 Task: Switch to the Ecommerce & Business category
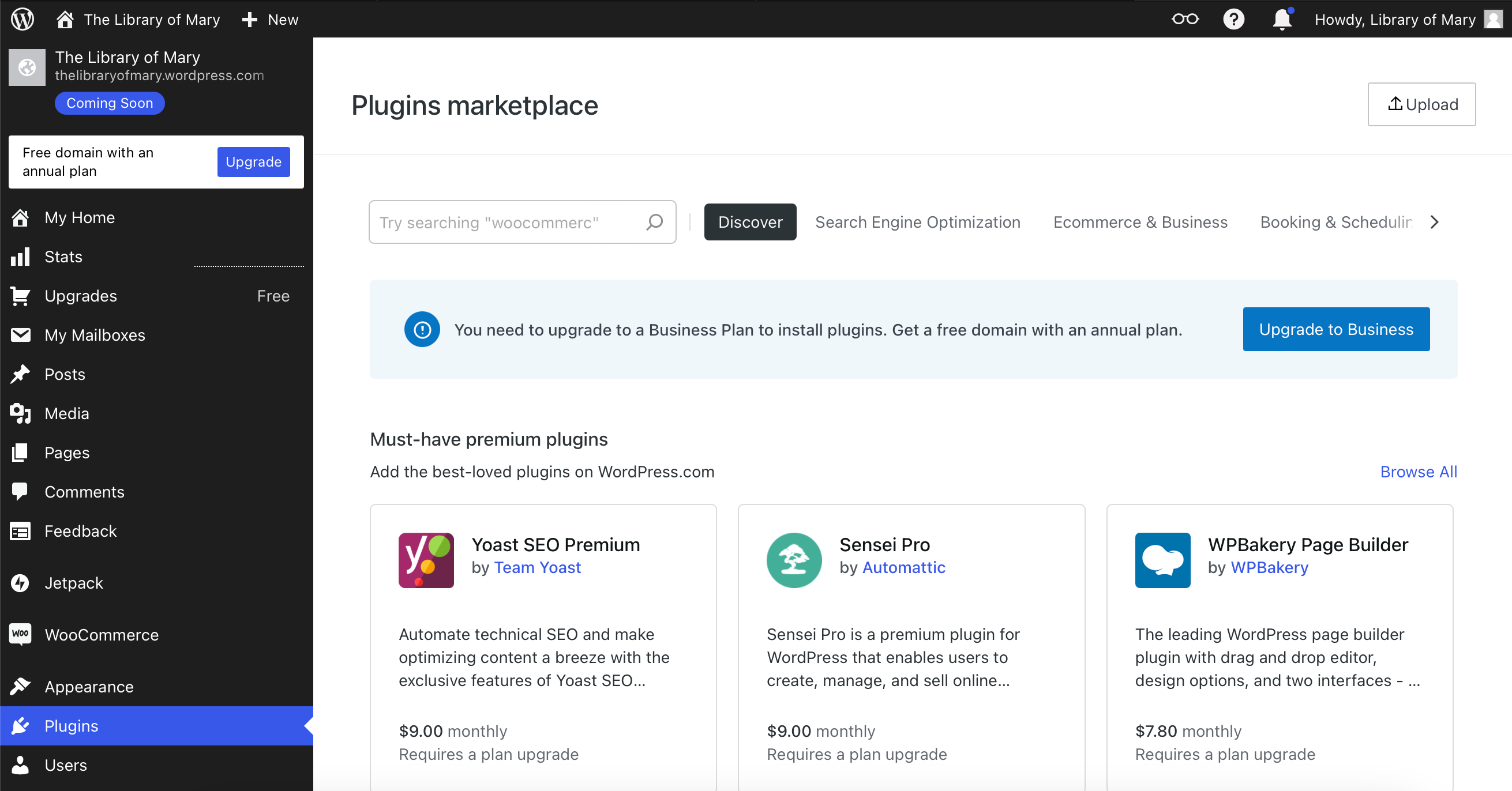tap(1140, 222)
